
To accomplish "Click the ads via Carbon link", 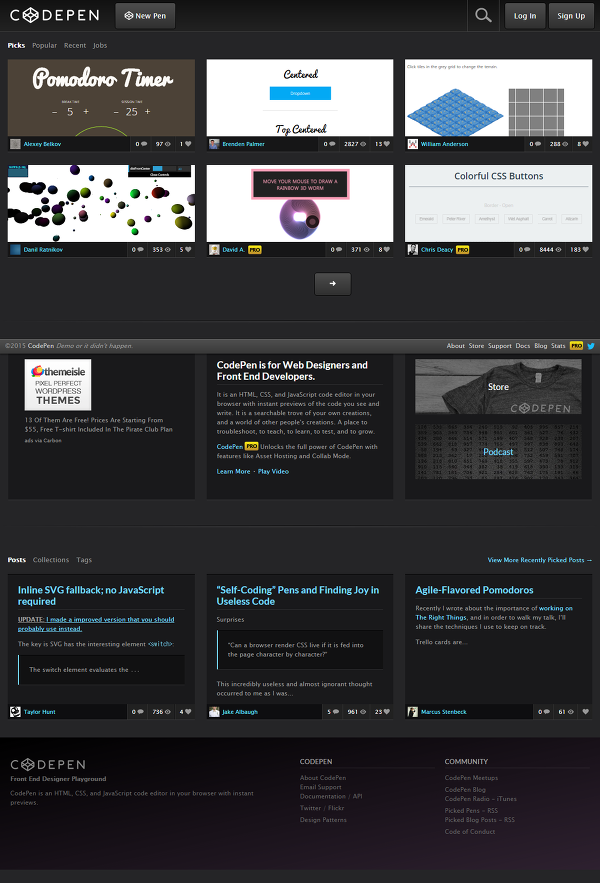I will 43,440.
